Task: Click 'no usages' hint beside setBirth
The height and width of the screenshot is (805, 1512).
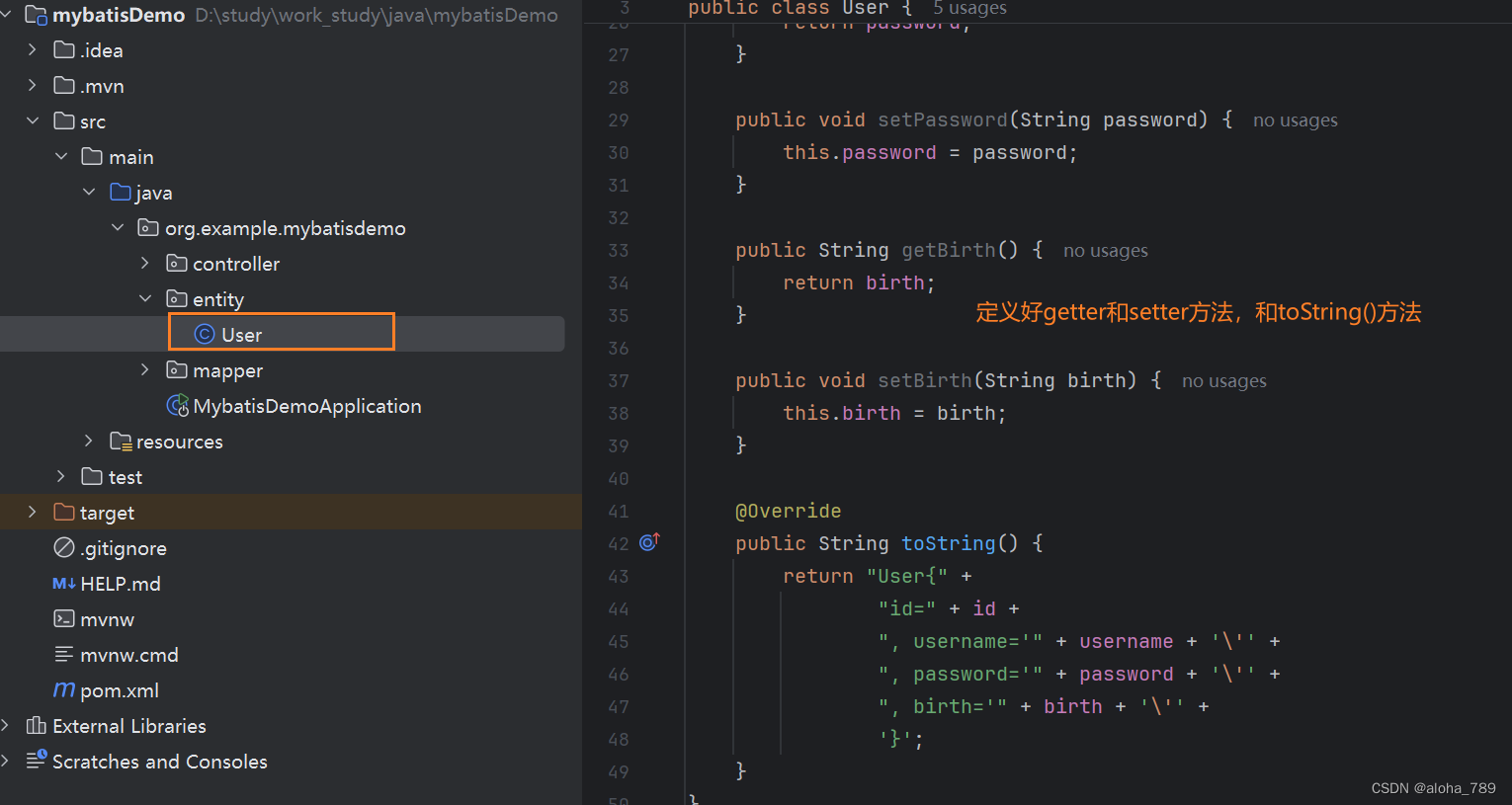Action: pos(1224,381)
